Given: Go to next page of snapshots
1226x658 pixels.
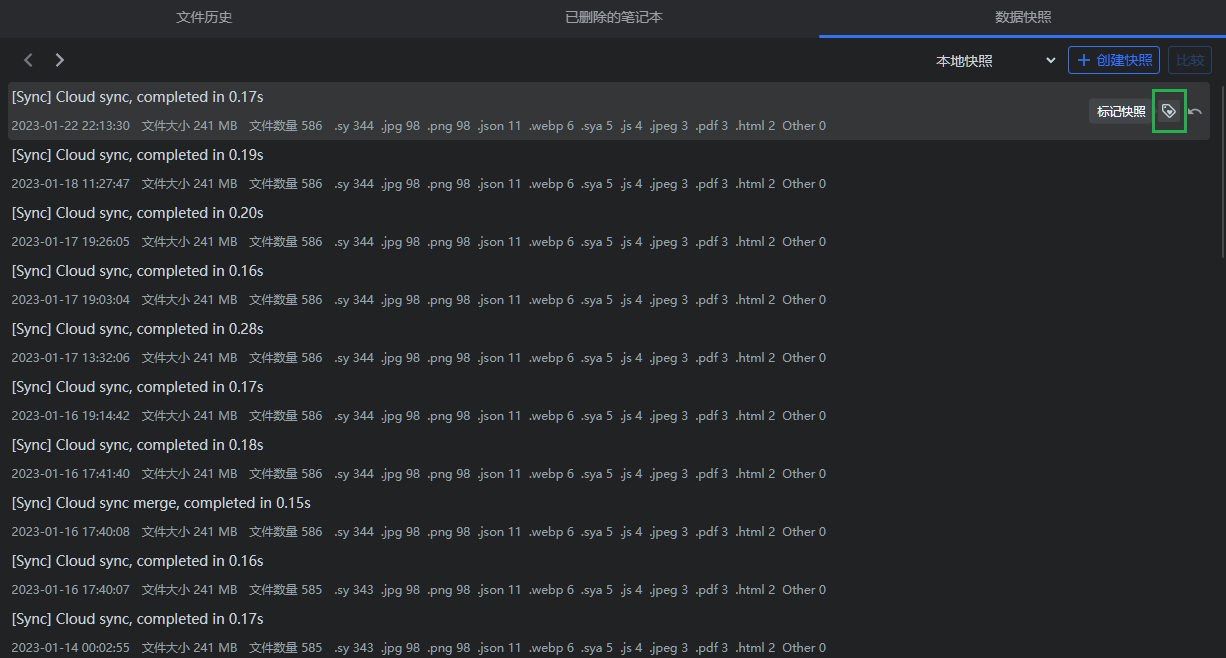Looking at the screenshot, I should 60,60.
